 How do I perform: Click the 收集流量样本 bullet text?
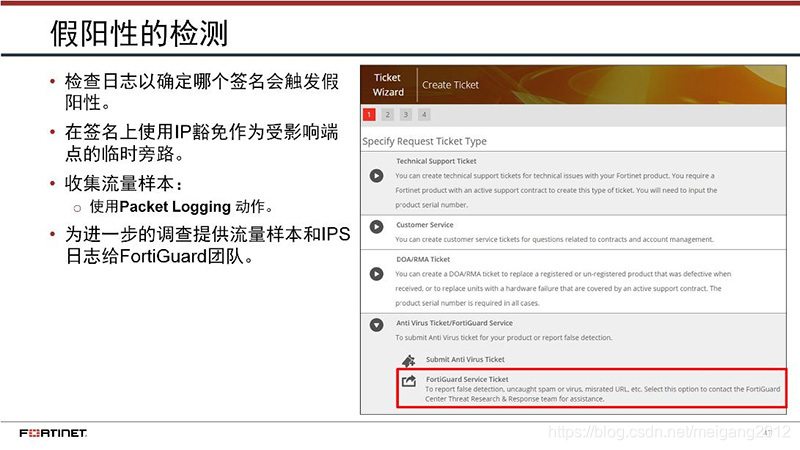point(124,183)
